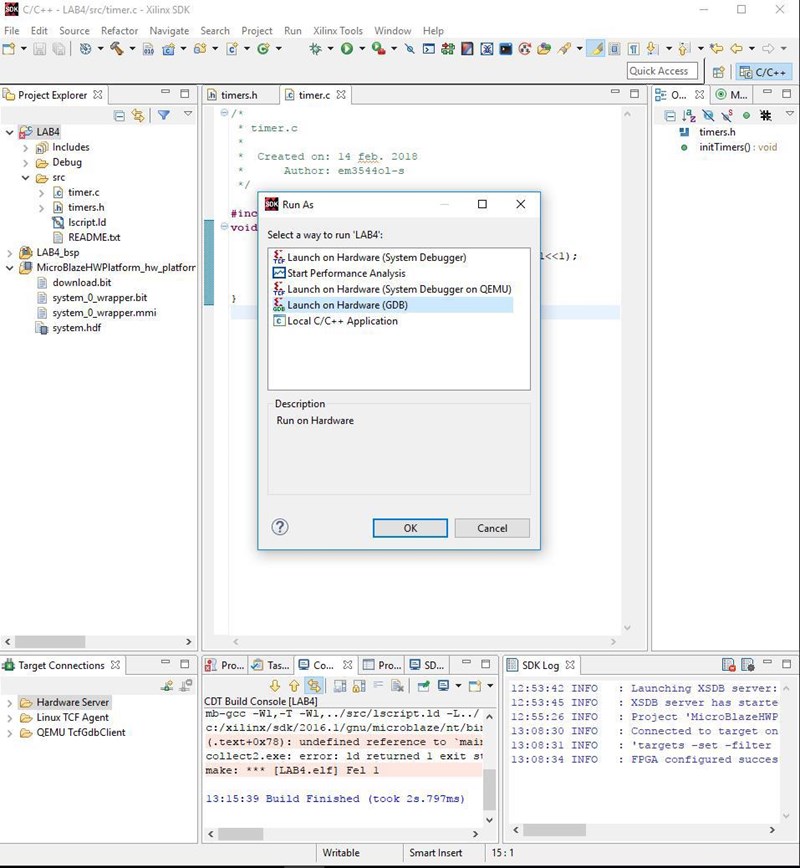Screen dimensions: 800x868
Task: Click the Debug bug toolbar icon
Action: (x=317, y=48)
